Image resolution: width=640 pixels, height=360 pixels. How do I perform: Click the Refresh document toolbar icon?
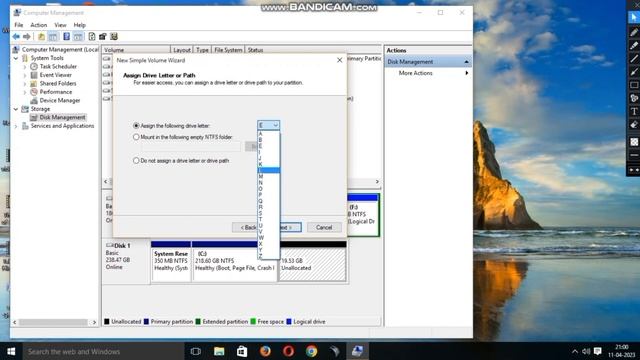coord(92,37)
